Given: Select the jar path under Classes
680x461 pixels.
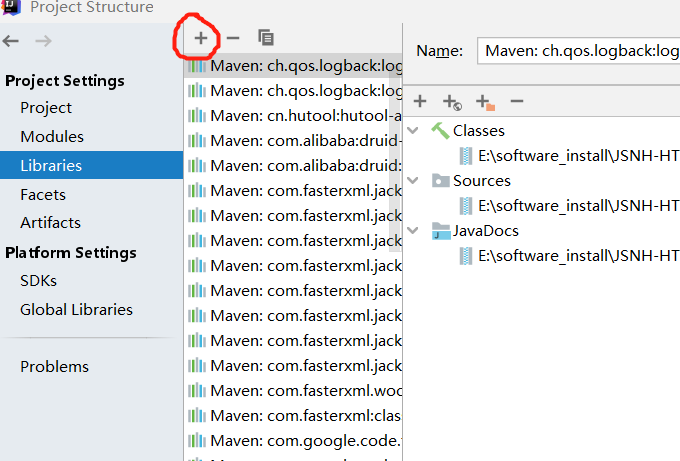Looking at the screenshot, I should [578, 156].
